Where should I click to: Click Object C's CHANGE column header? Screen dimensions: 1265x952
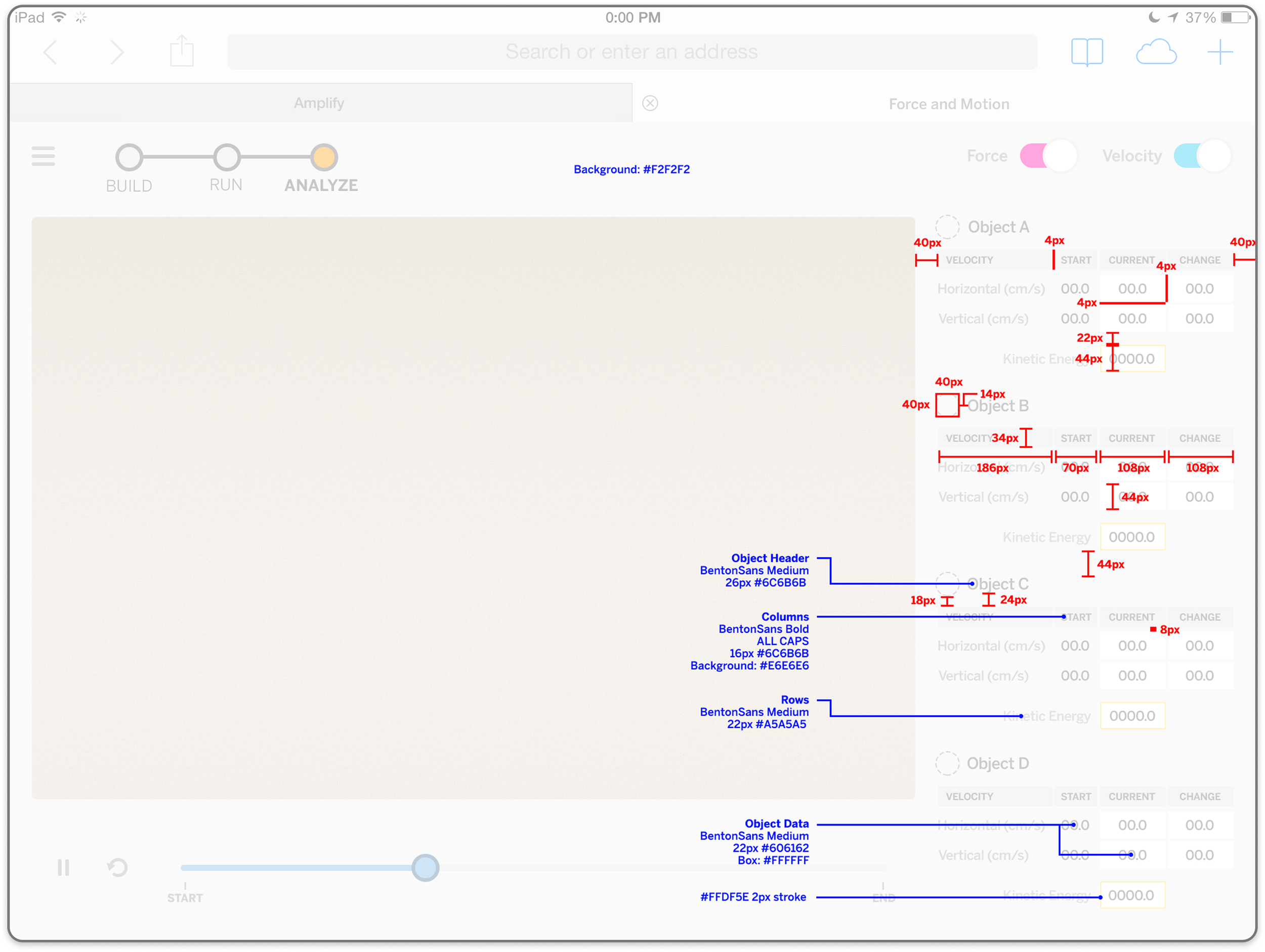click(1200, 617)
